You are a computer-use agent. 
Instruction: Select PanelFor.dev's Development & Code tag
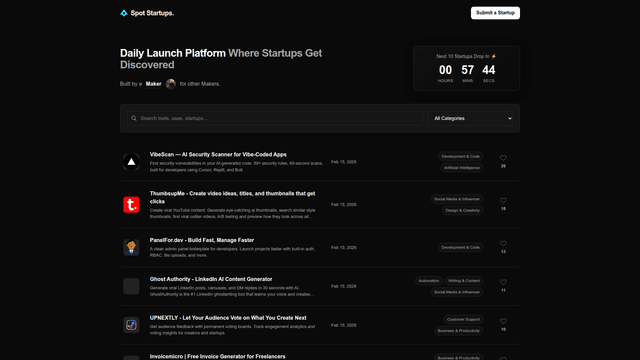pyautogui.click(x=460, y=247)
